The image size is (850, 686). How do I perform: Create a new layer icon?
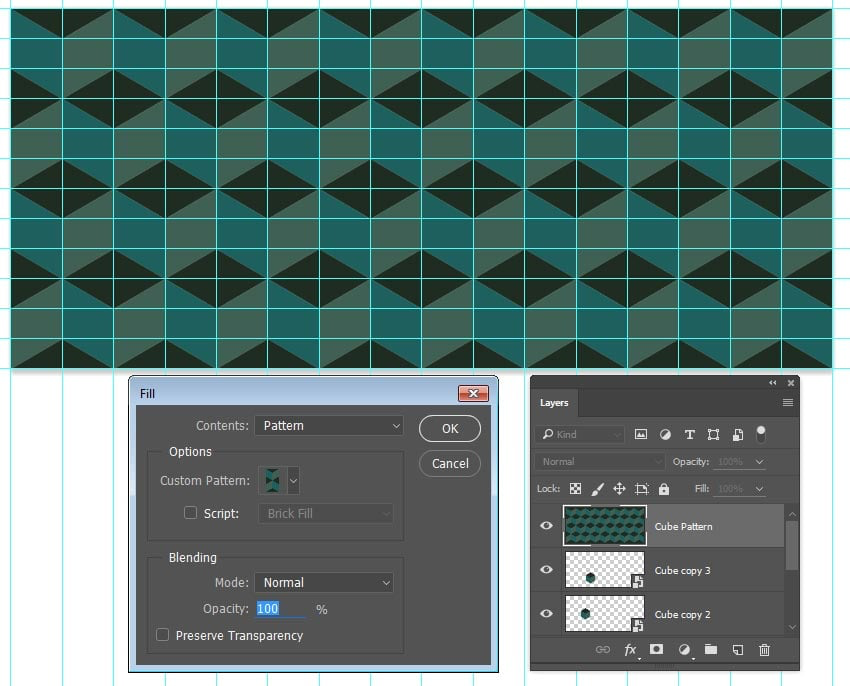point(738,650)
